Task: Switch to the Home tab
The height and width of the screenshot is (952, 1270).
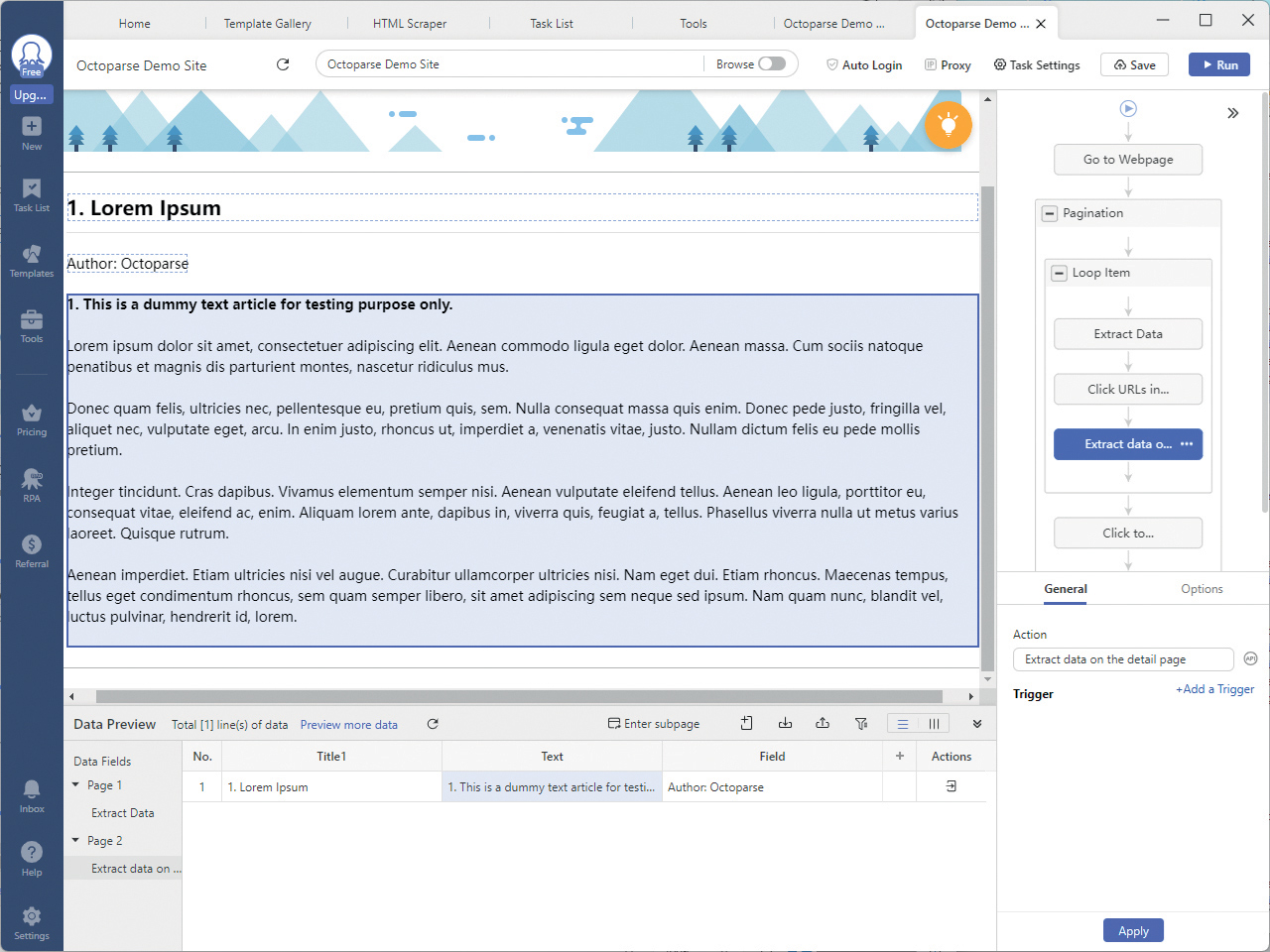Action: click(135, 23)
